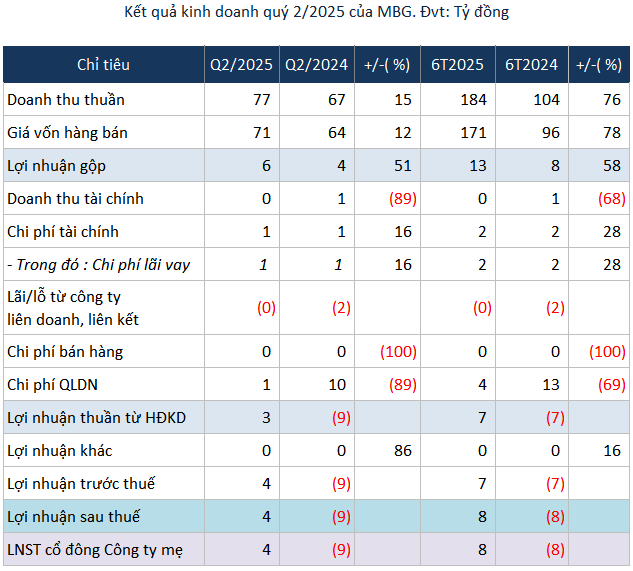The image size is (633, 571).
Task: Click the table title mentioning MBG
Action: [316, 12]
